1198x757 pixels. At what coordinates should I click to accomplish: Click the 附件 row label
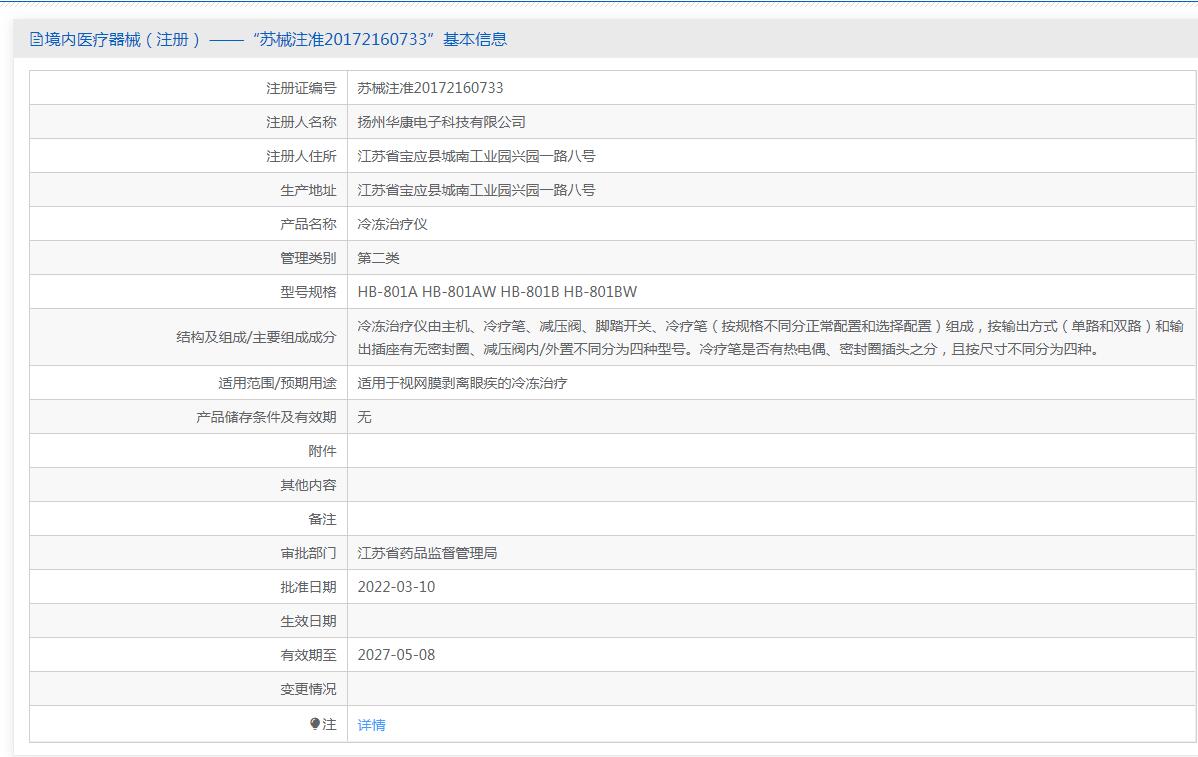coord(322,451)
